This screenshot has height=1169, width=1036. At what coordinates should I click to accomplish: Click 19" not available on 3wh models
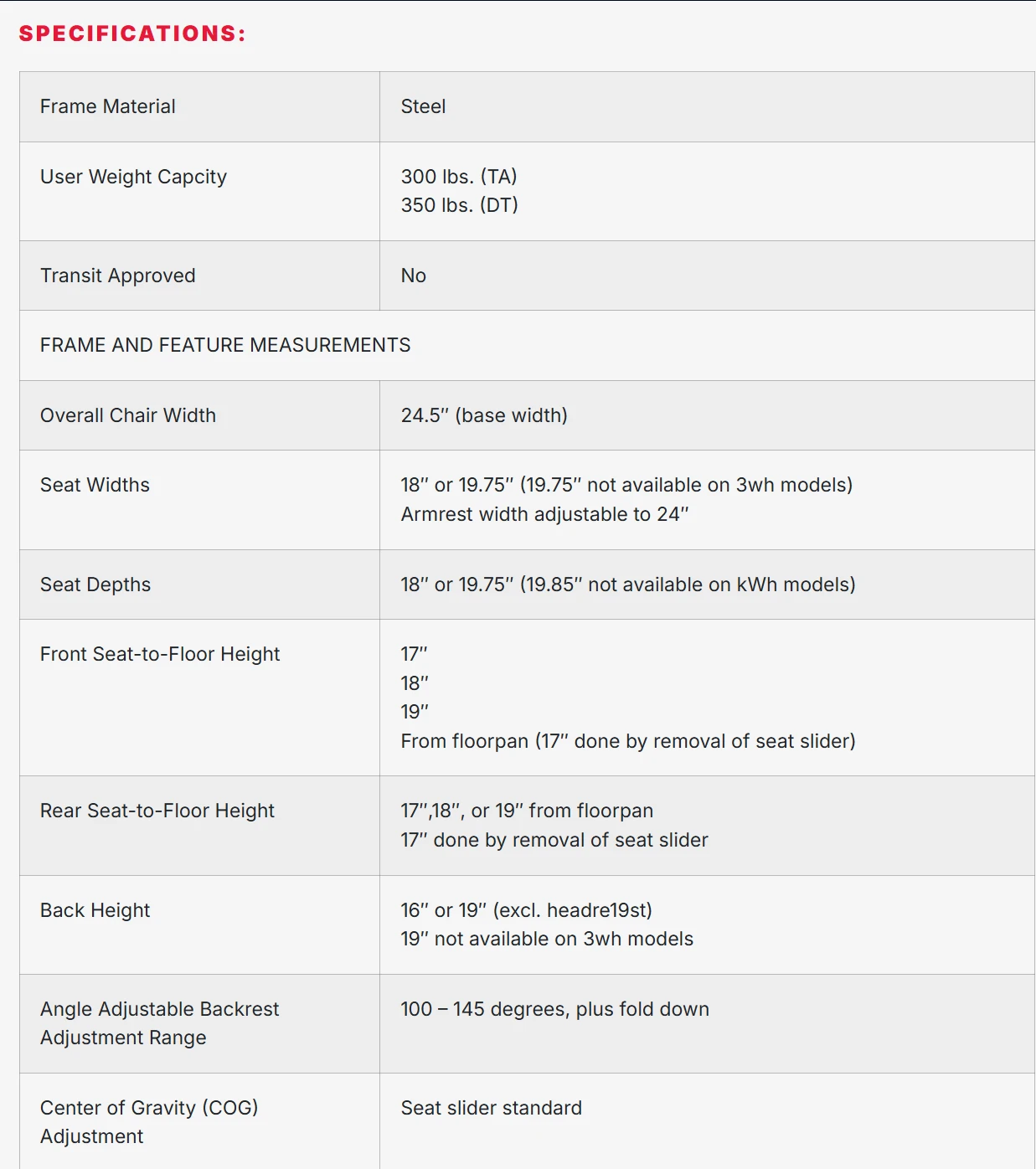click(x=547, y=939)
